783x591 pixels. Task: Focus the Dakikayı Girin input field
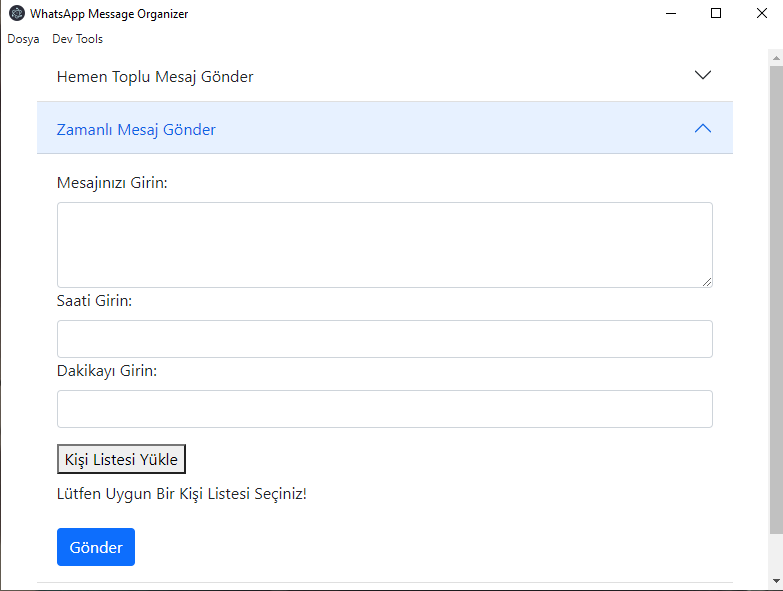click(385, 409)
